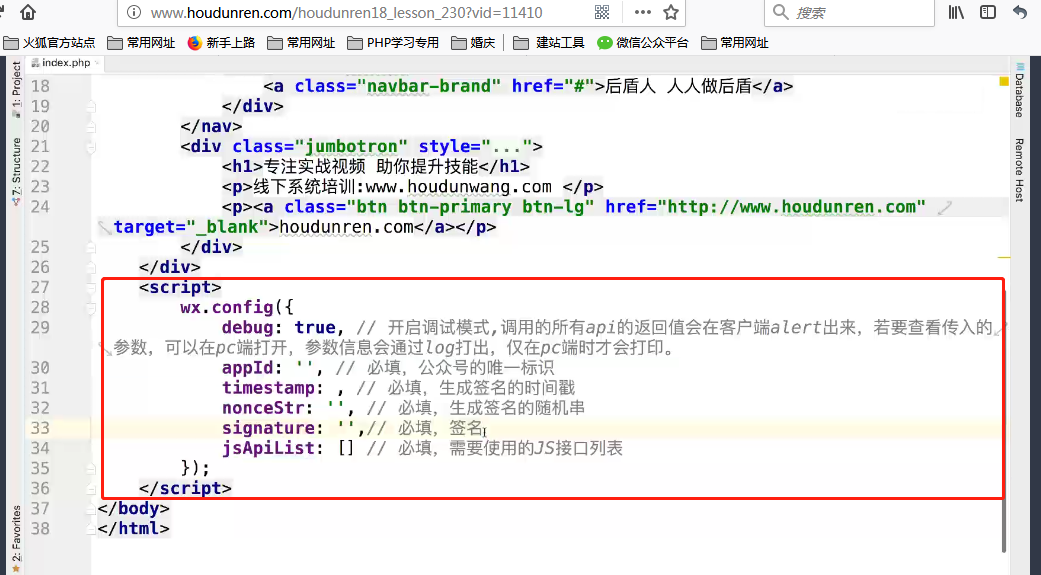Open the 2: Favorites tool window
Viewport: 1041px width, 575px height.
[x=17, y=538]
